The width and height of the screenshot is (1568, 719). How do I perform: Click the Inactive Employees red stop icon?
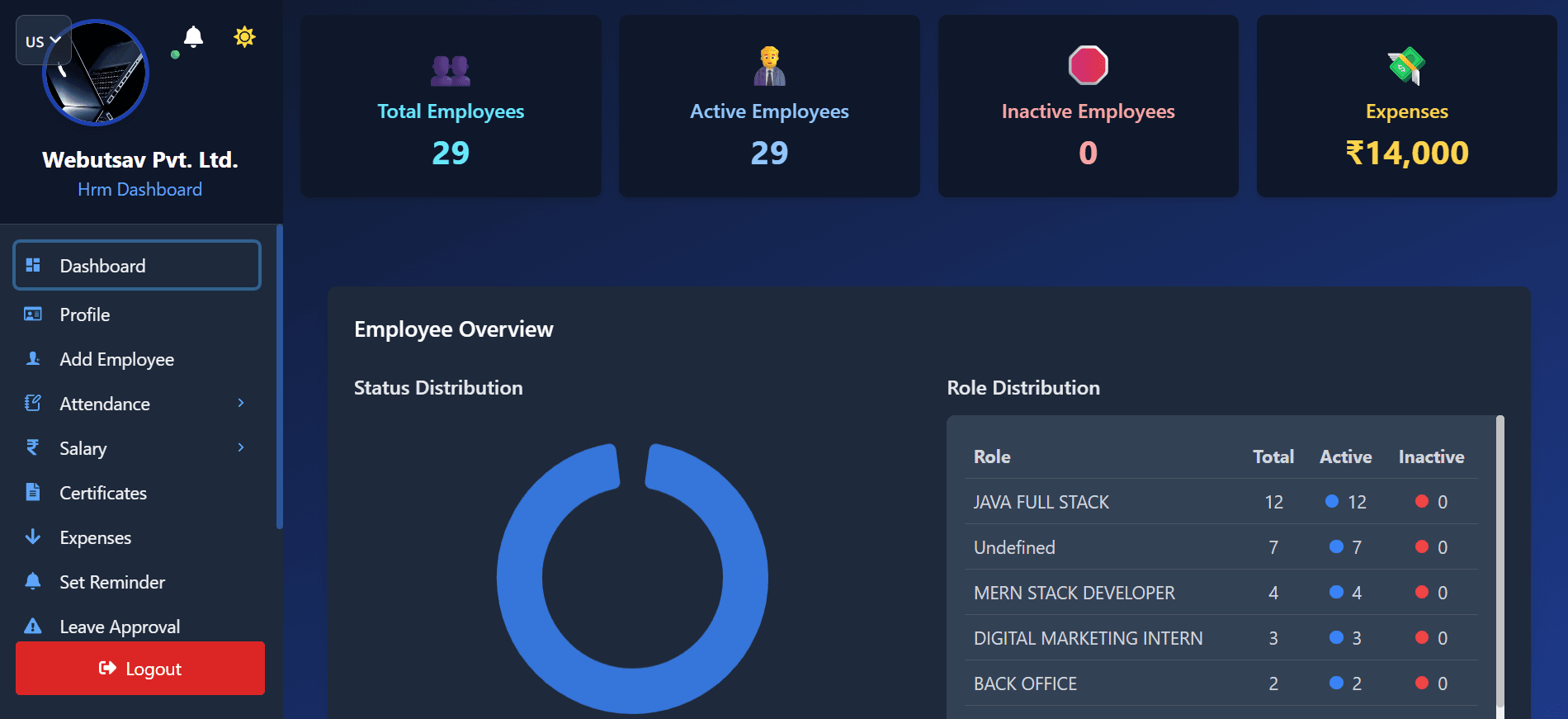coord(1088,65)
